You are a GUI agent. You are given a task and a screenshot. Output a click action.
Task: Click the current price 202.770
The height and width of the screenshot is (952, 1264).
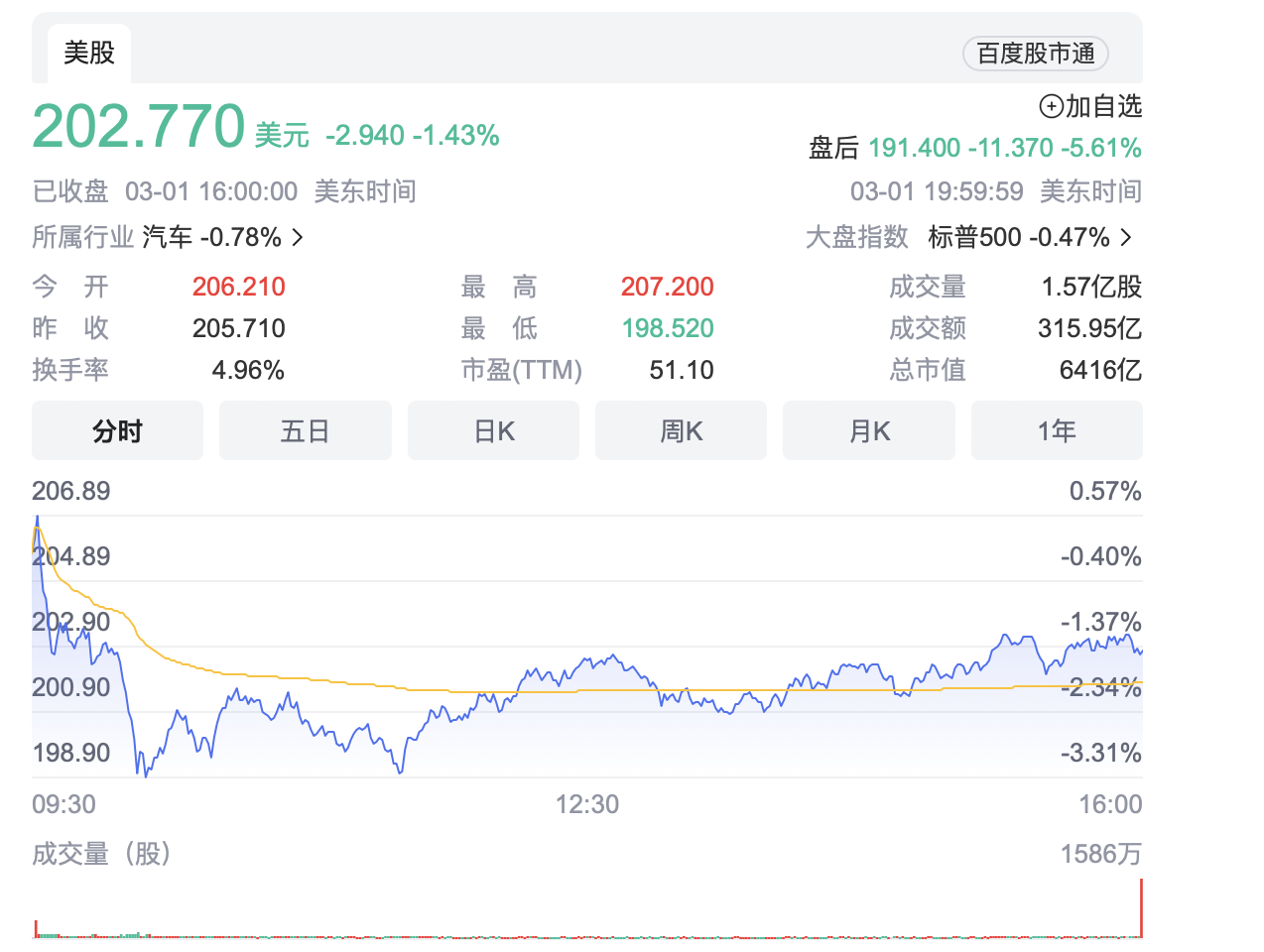139,127
